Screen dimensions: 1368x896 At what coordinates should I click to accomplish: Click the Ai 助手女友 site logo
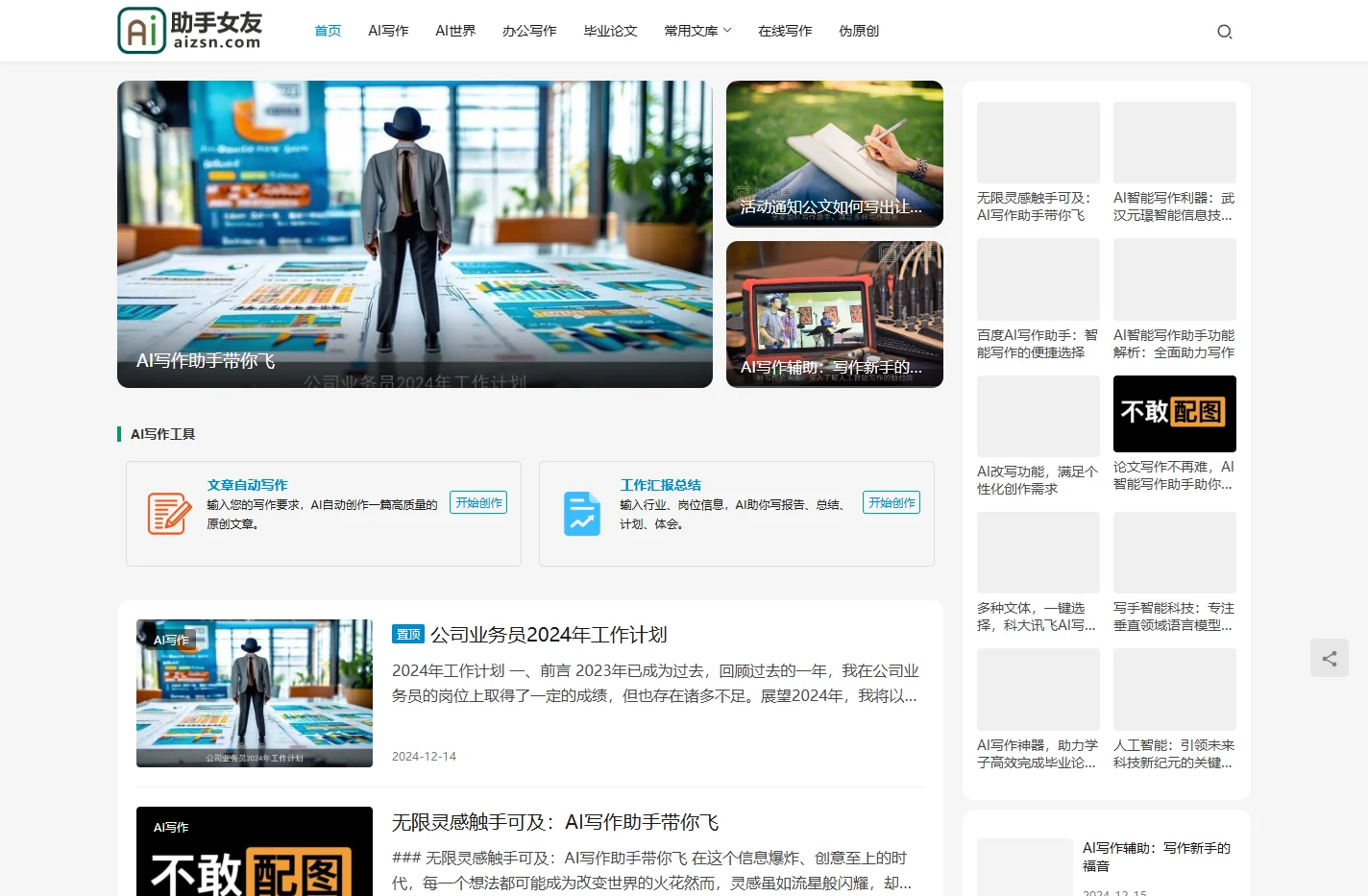click(x=190, y=30)
